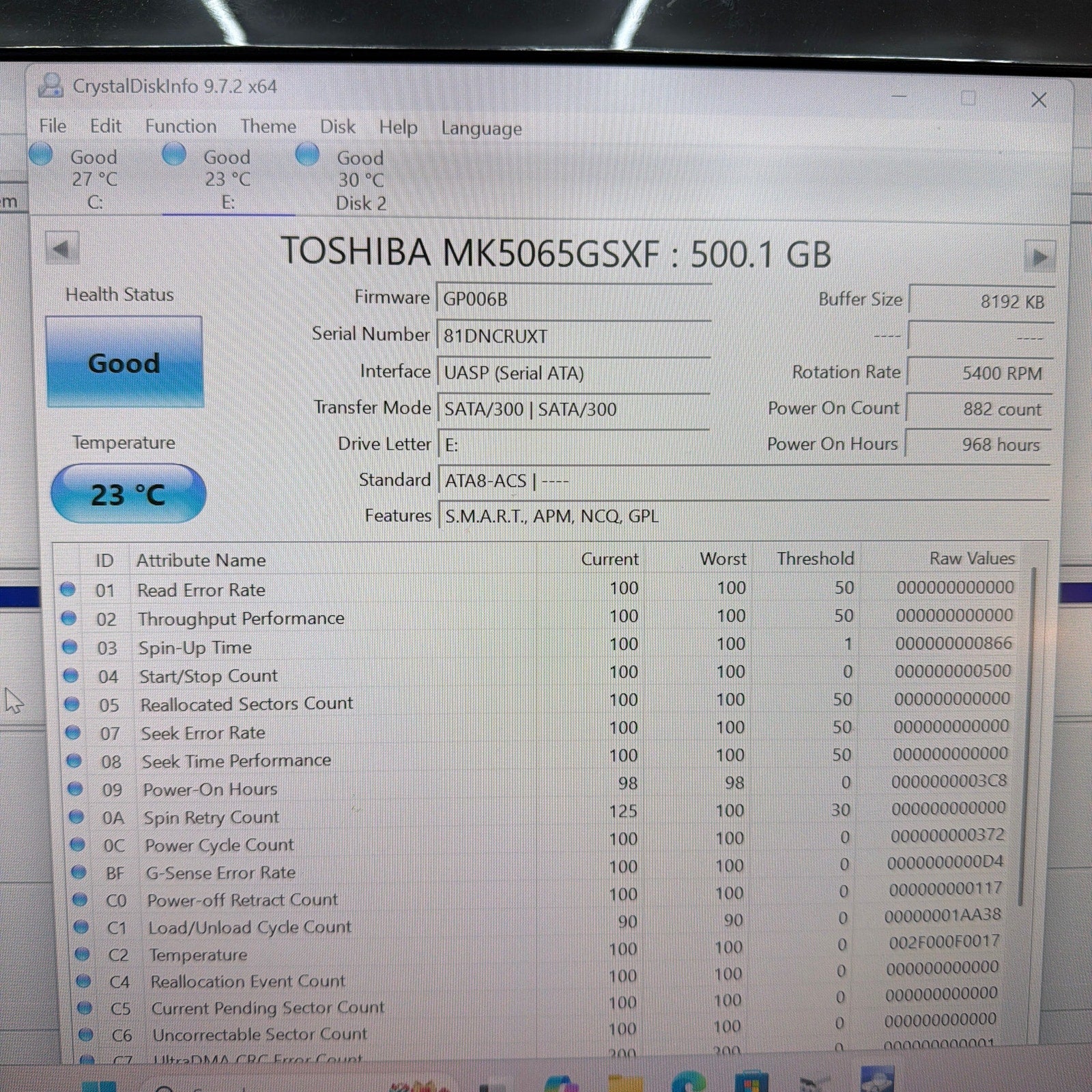Open the Function menu
1092x1092 pixels.
tap(180, 127)
